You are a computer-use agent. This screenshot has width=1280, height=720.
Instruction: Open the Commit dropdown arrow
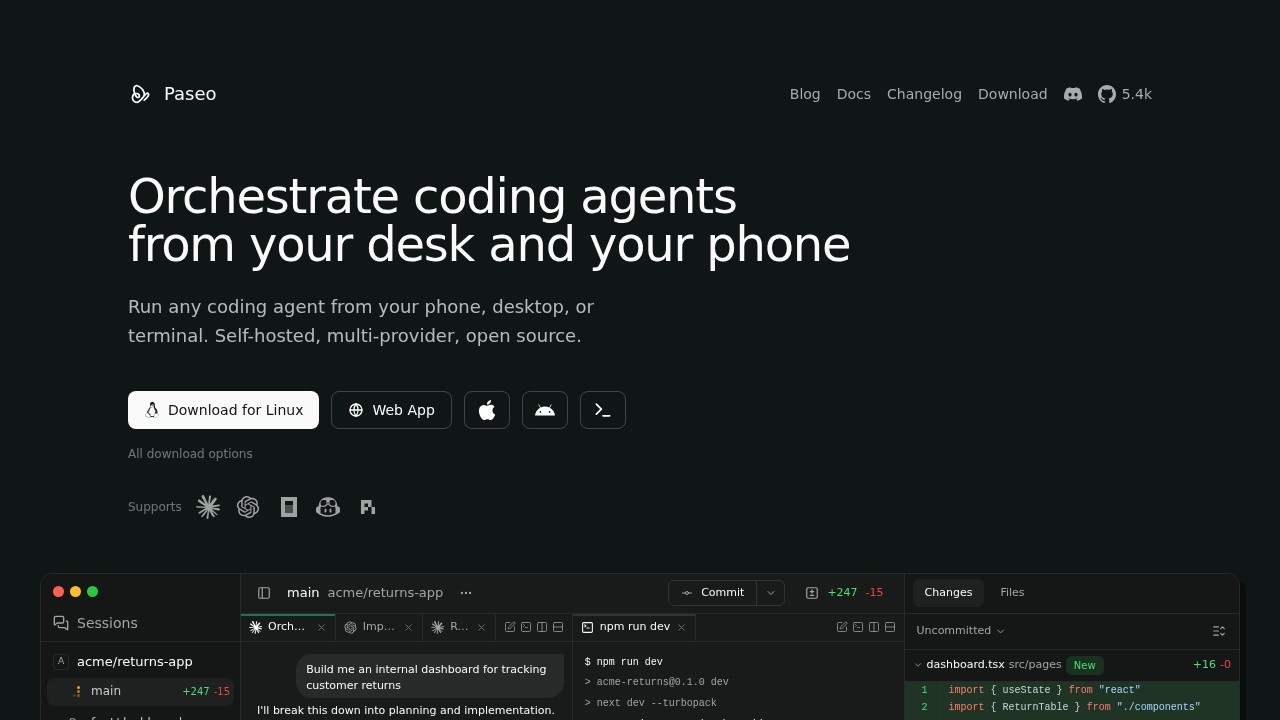(x=771, y=593)
